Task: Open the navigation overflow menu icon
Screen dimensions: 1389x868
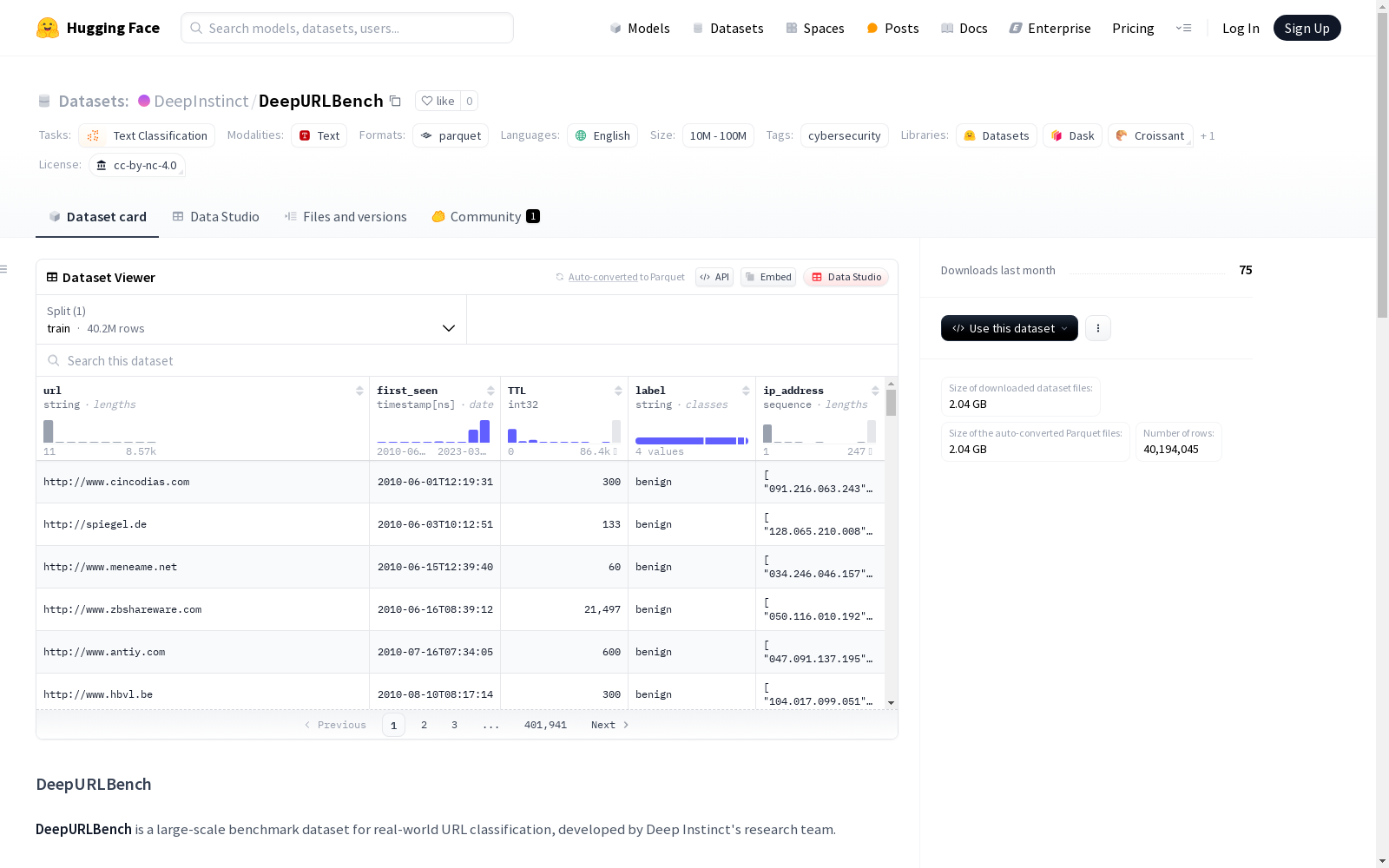Action: click(1183, 28)
